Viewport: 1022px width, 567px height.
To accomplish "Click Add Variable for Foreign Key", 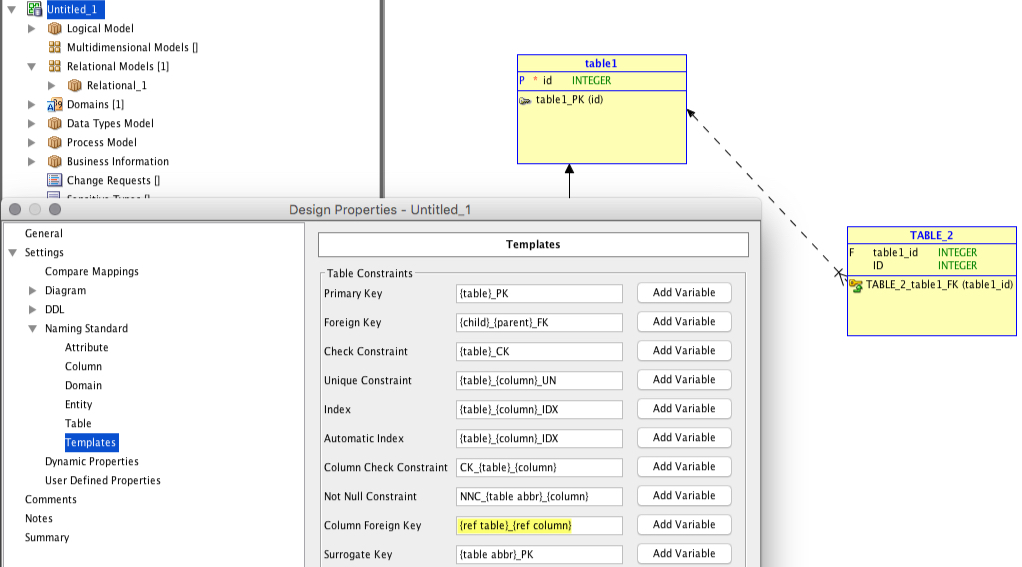I will coord(684,321).
